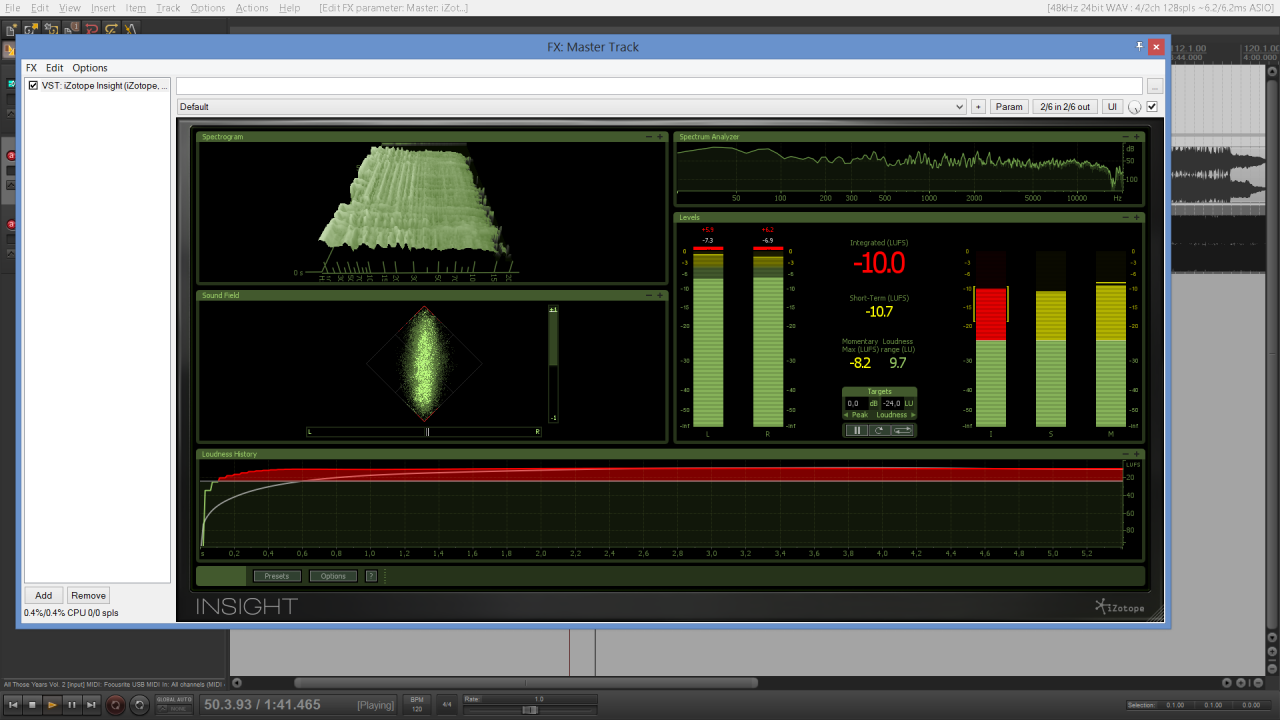Maximize the Loudness History panel

click(1137, 454)
